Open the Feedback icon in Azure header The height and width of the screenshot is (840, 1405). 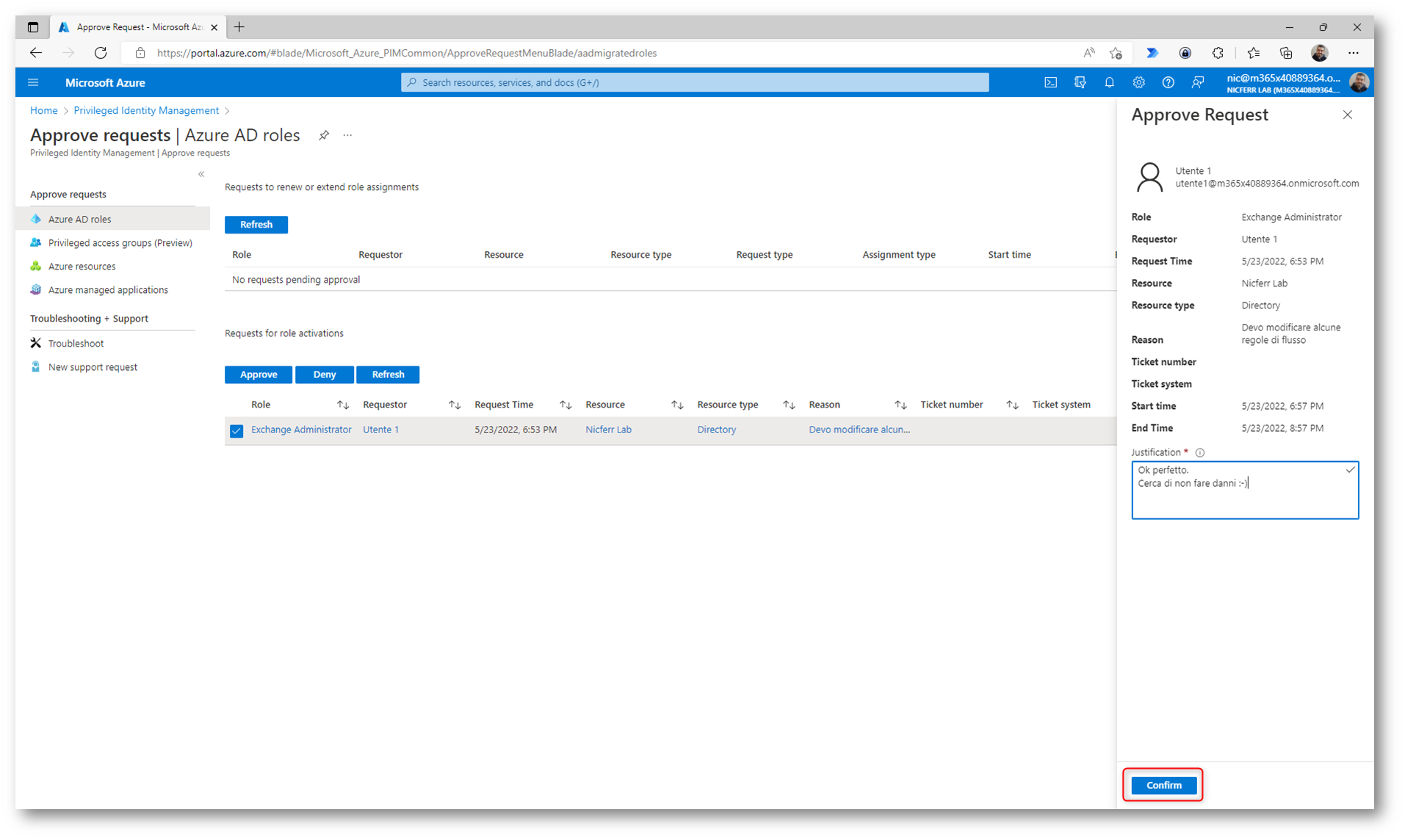pyautogui.click(x=1197, y=82)
